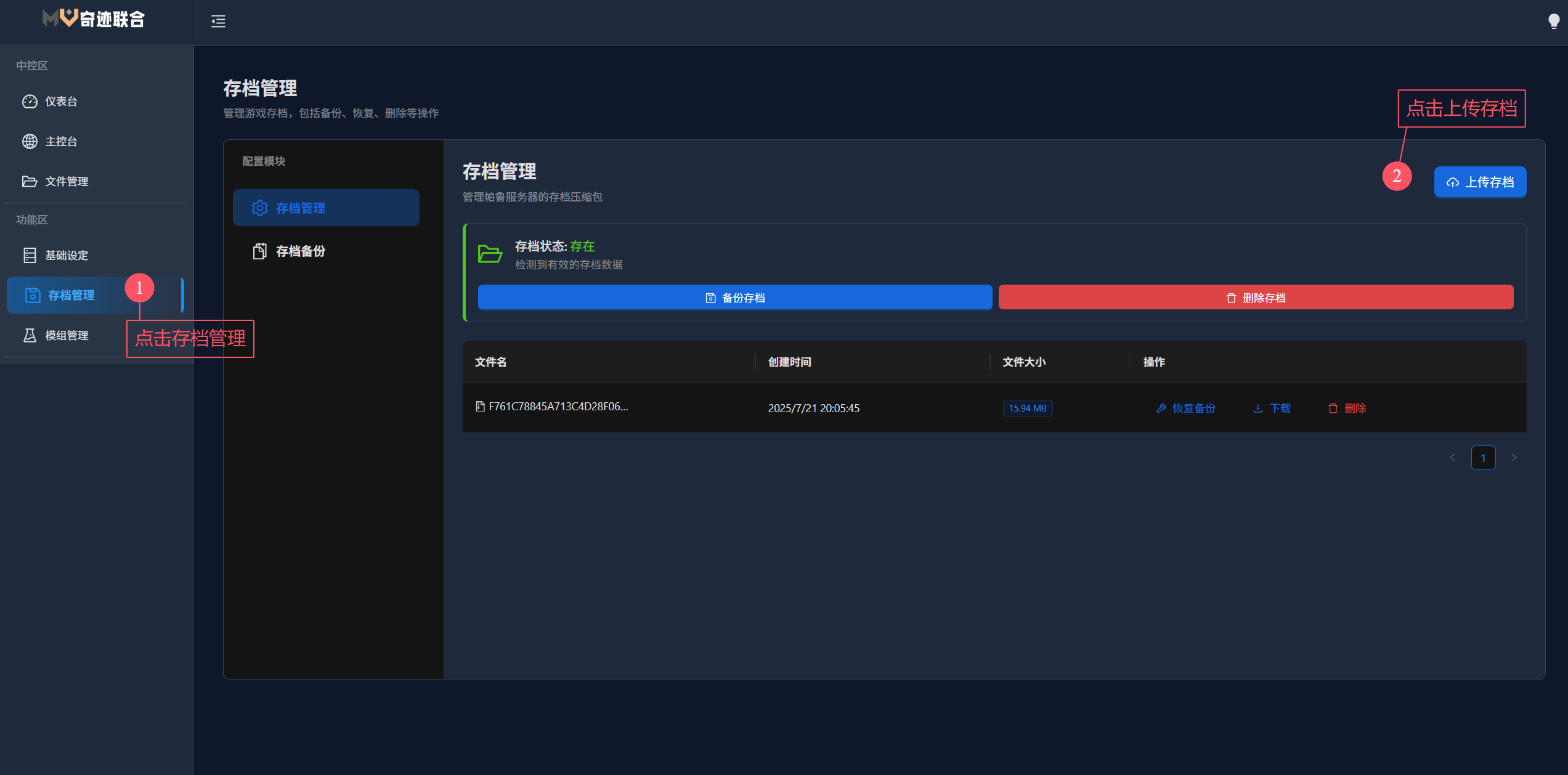The image size is (1568, 775).
Task: Go to previous page with left chevron
Action: point(1452,458)
